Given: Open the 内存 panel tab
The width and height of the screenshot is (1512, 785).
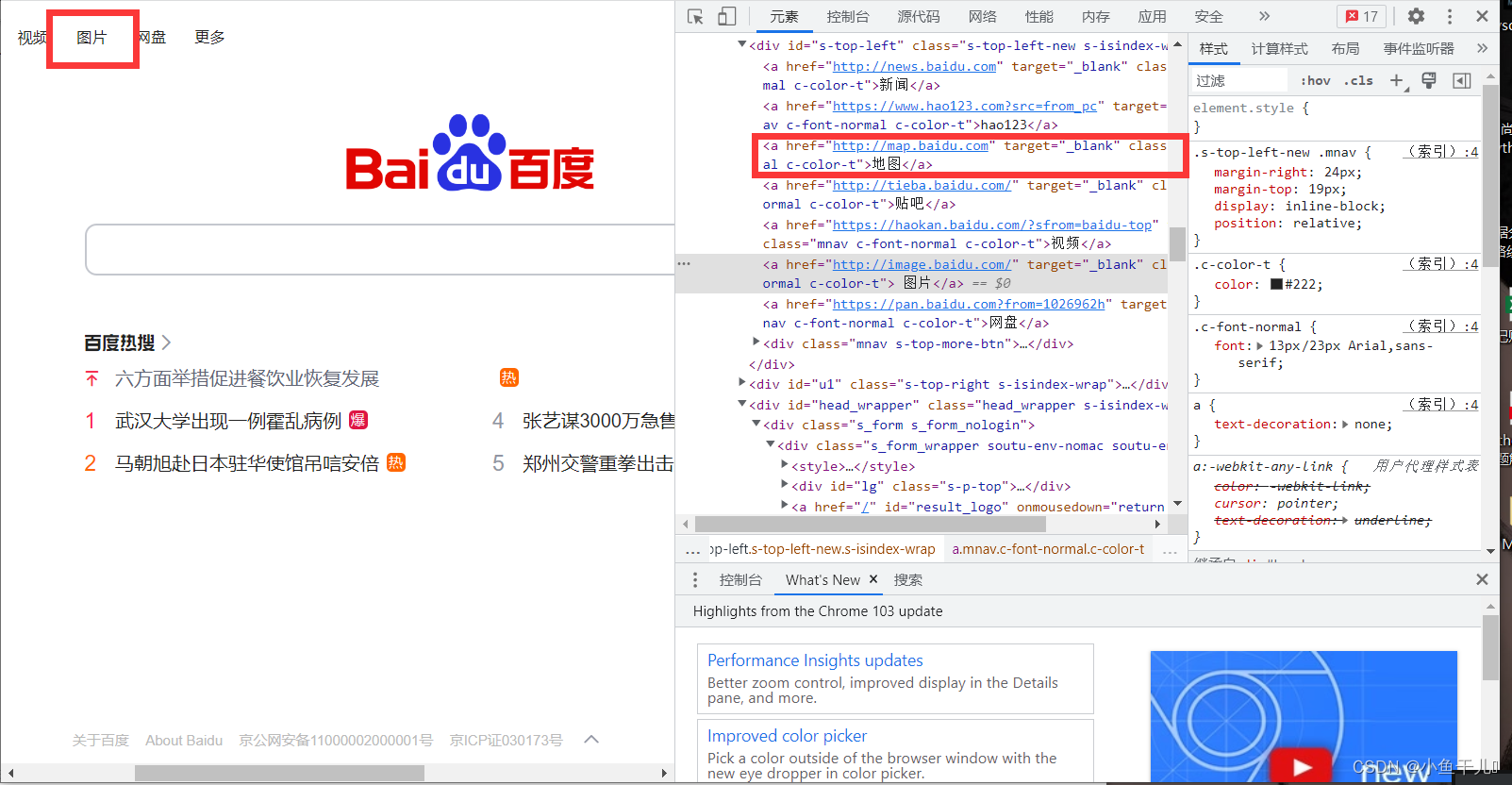Looking at the screenshot, I should [1096, 16].
